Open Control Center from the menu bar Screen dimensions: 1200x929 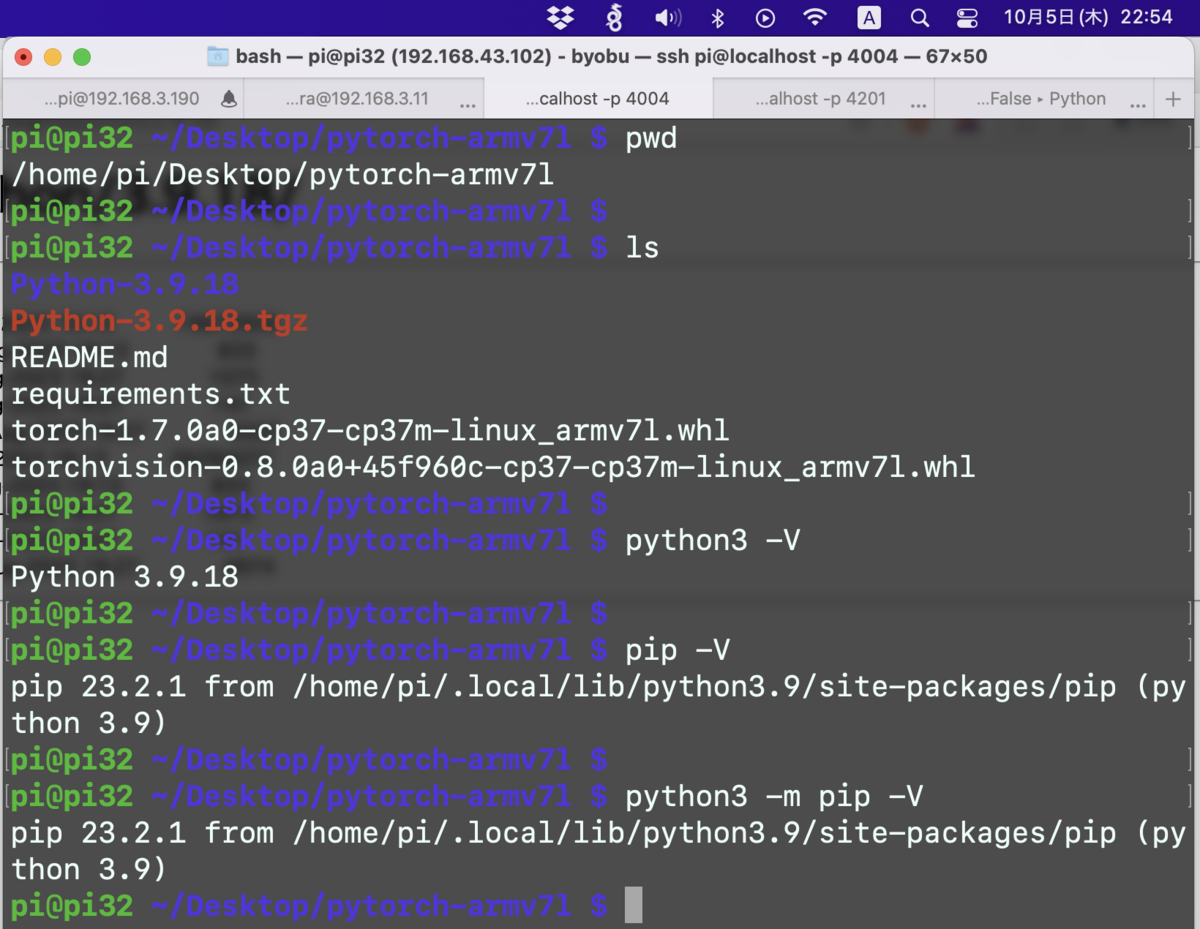[966, 17]
